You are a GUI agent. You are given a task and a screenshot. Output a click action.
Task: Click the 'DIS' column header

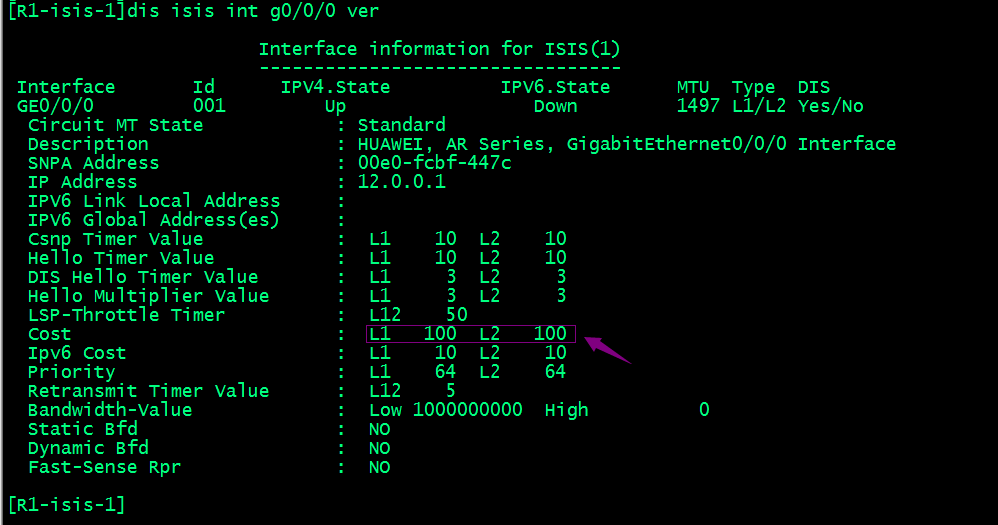click(814, 87)
